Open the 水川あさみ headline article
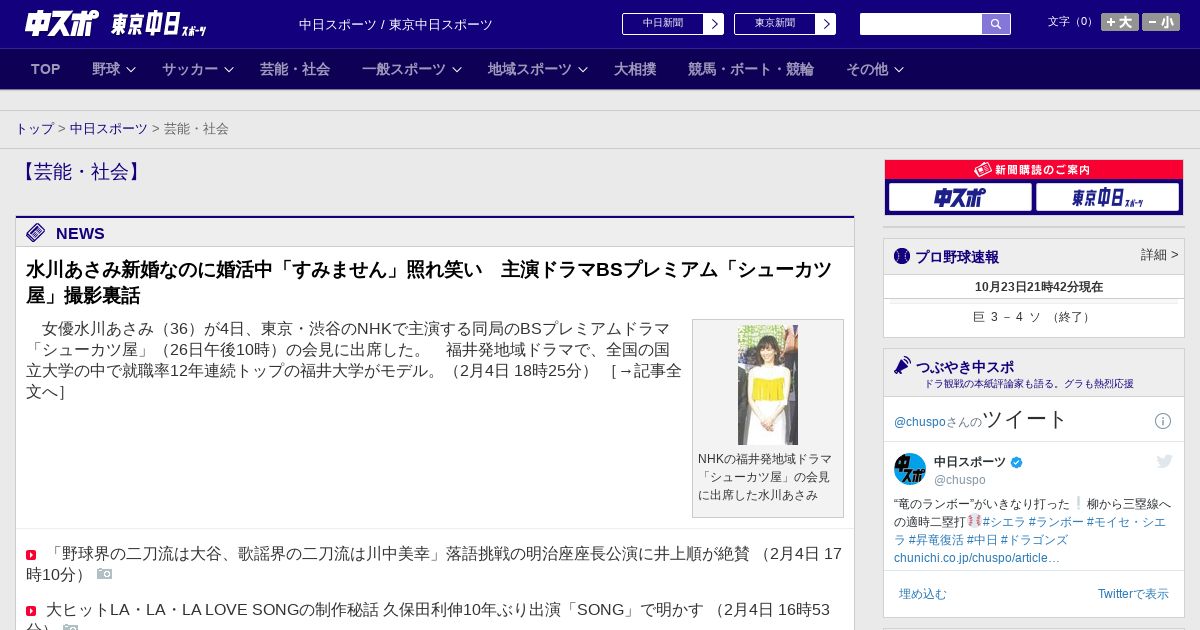The image size is (1200, 630). pyautogui.click(x=429, y=283)
